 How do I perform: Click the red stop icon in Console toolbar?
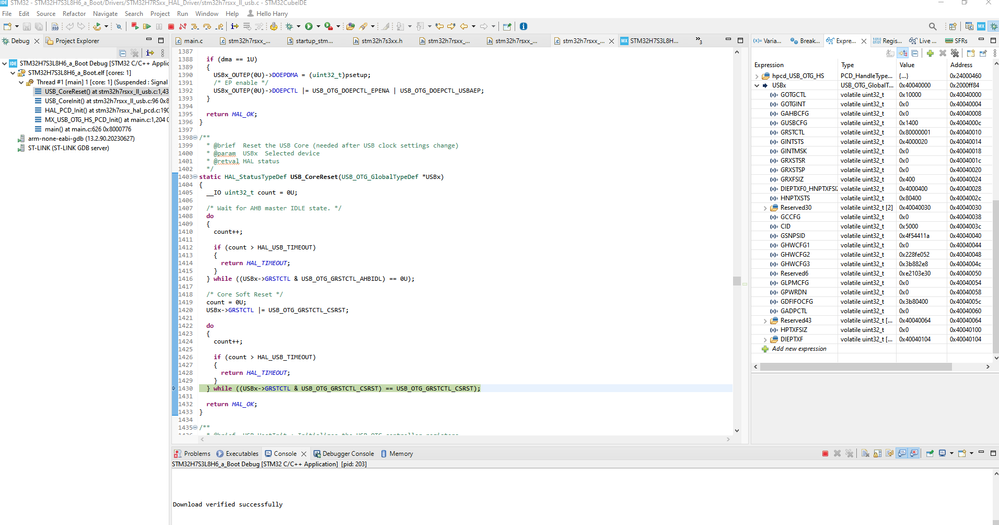click(825, 453)
